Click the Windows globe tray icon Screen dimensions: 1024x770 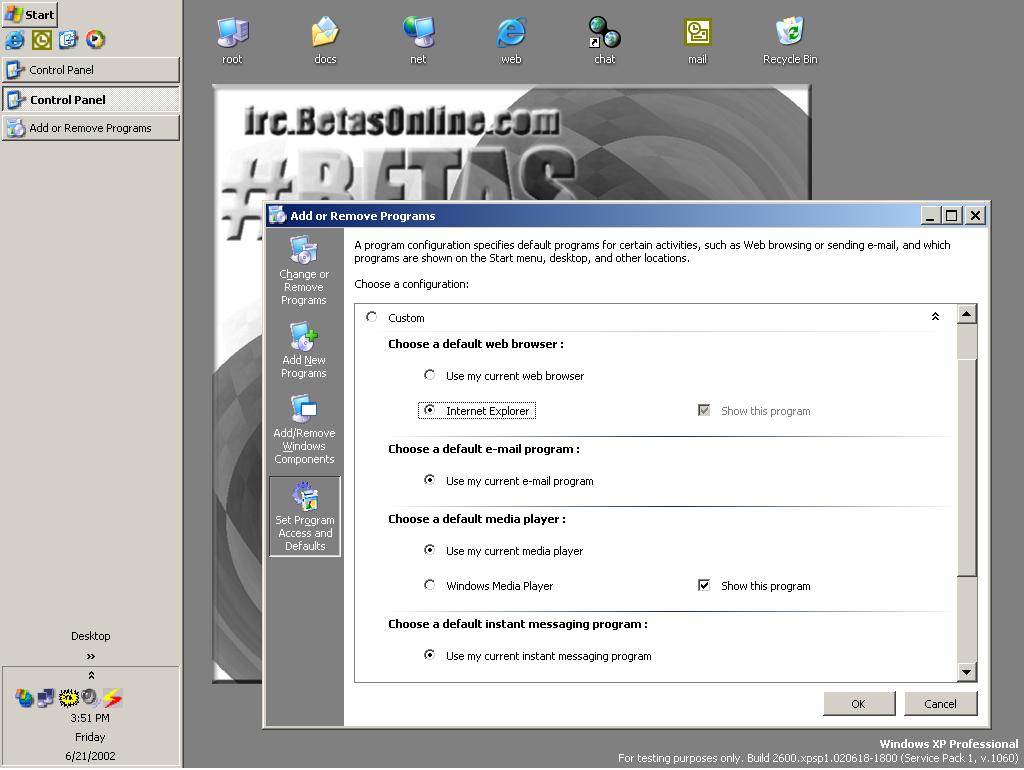click(24, 698)
